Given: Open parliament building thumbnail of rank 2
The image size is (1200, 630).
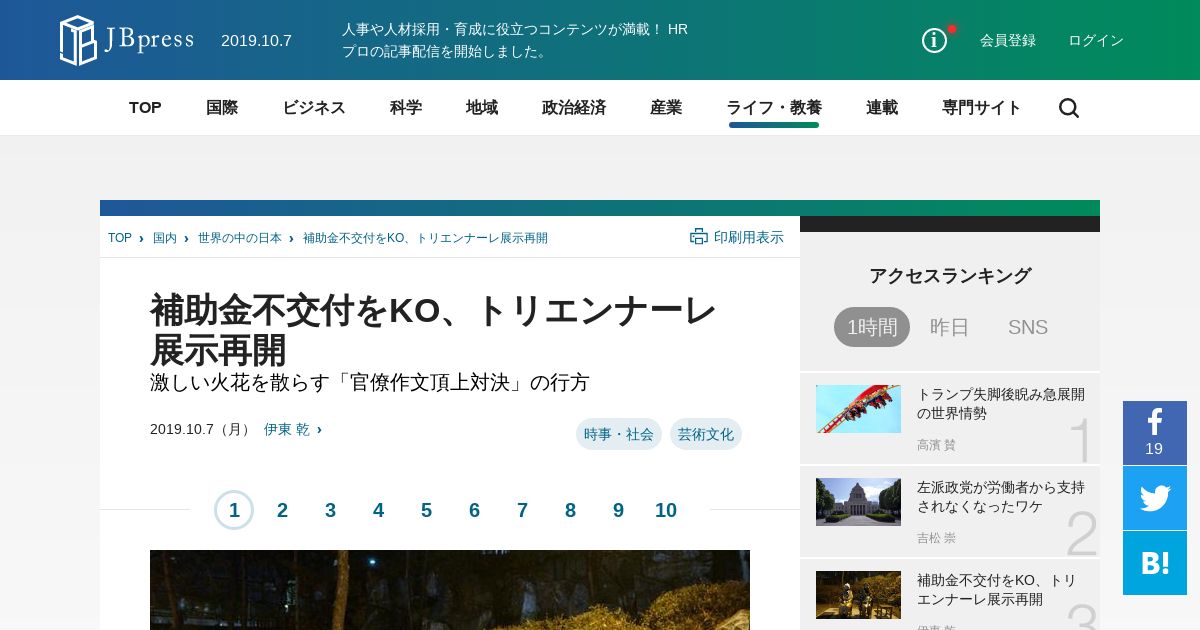Looking at the screenshot, I should 858,502.
